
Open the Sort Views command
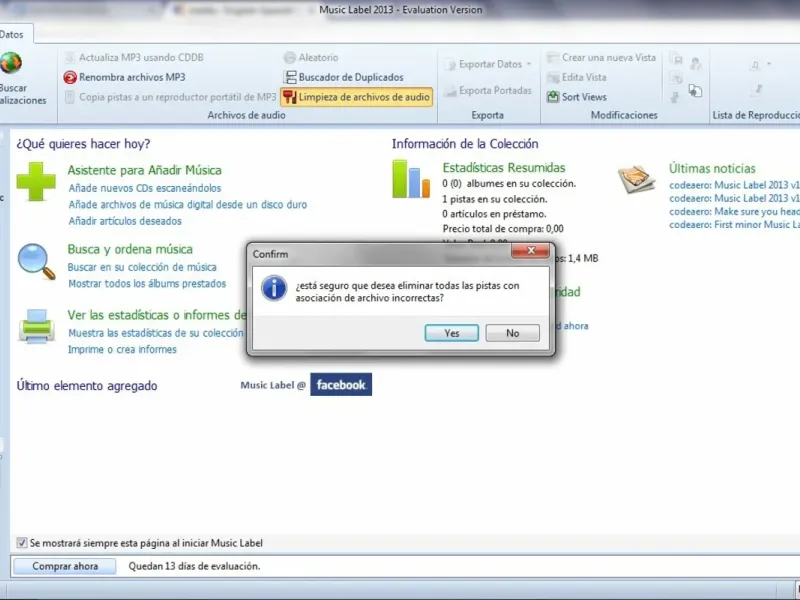click(x=584, y=97)
